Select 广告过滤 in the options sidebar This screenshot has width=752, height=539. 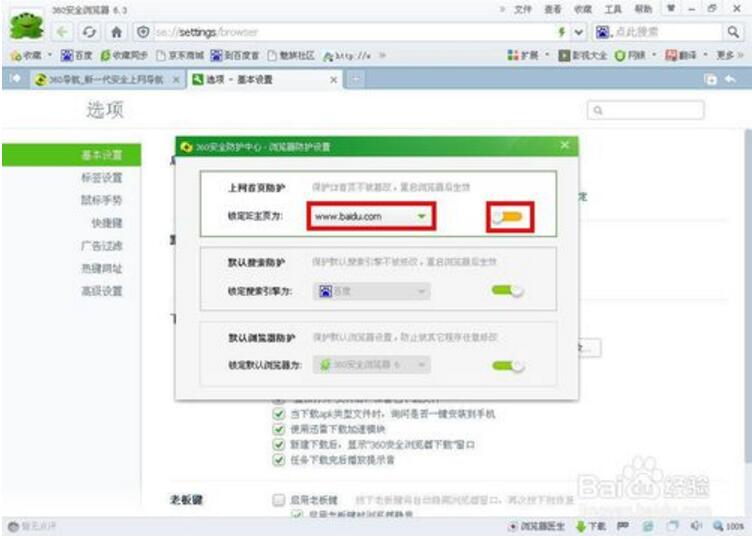coord(101,246)
